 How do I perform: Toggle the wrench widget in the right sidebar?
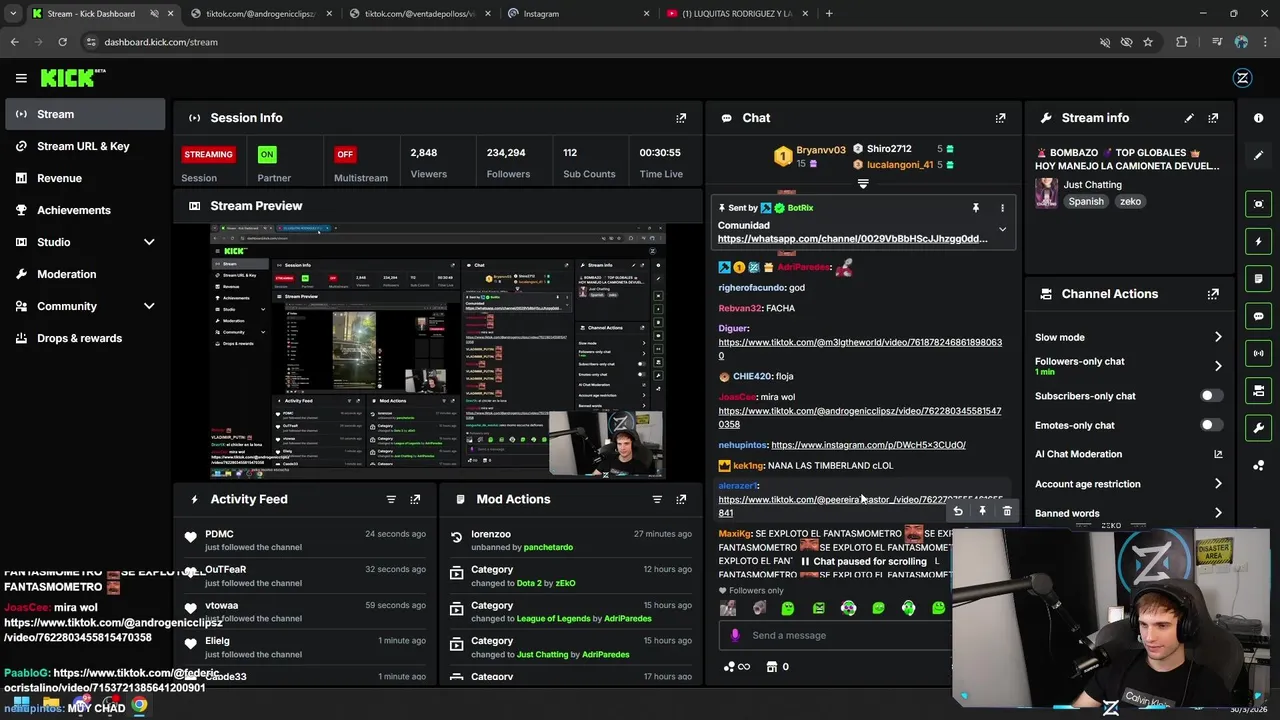click(1258, 428)
